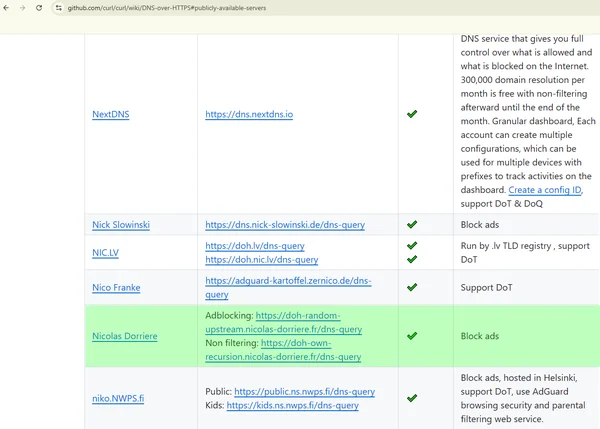Select 'Kids:' label in niko.NWPS.fi row

click(x=215, y=405)
